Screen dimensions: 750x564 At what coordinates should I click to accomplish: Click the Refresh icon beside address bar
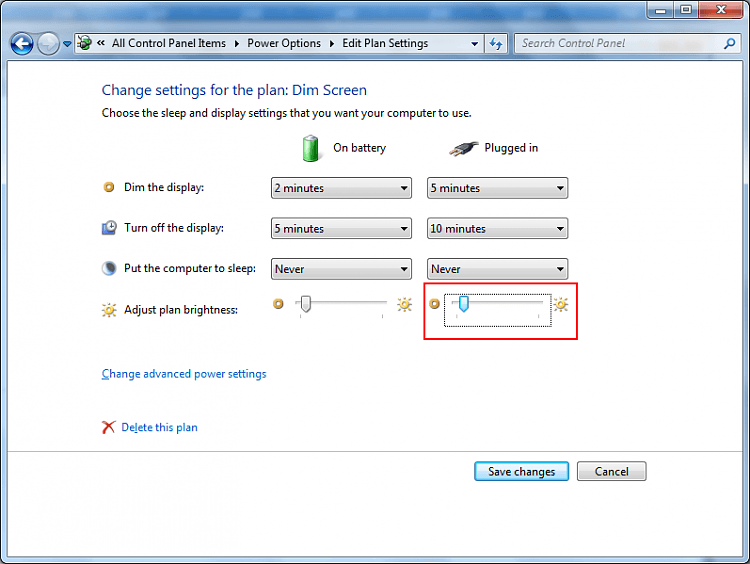pos(496,44)
